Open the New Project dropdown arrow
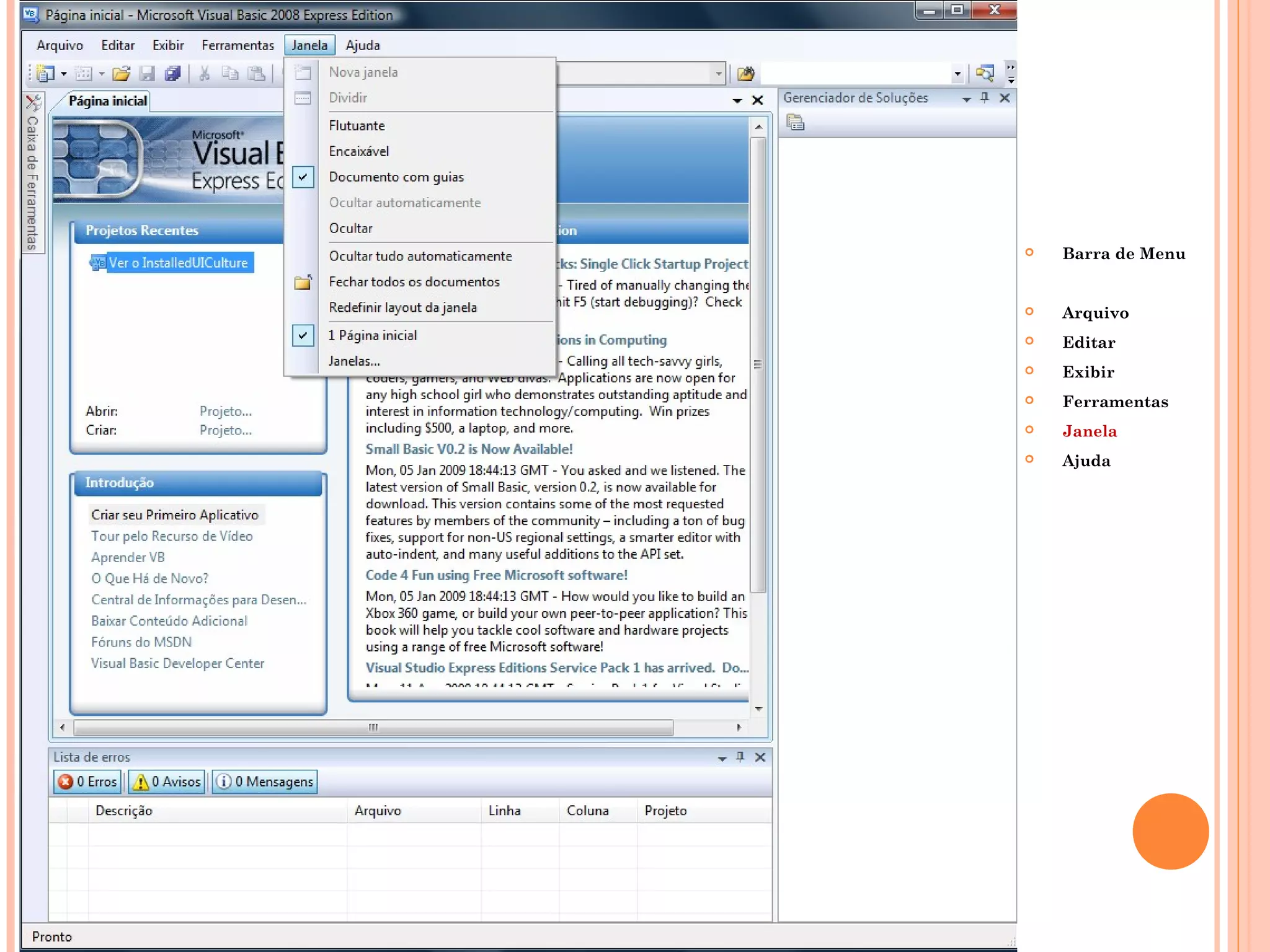 tap(64, 74)
